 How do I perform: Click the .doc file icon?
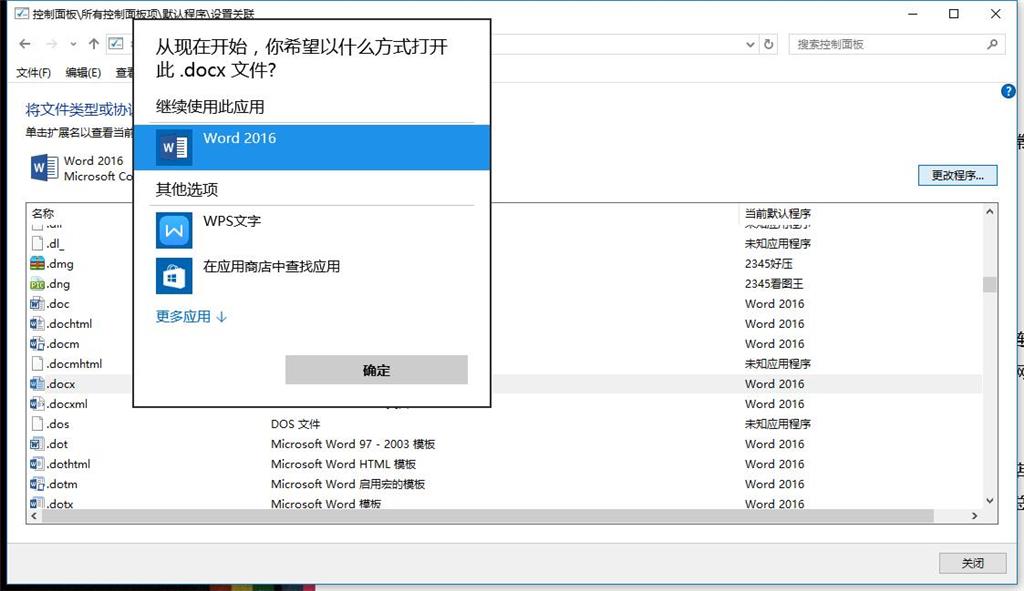[37, 304]
